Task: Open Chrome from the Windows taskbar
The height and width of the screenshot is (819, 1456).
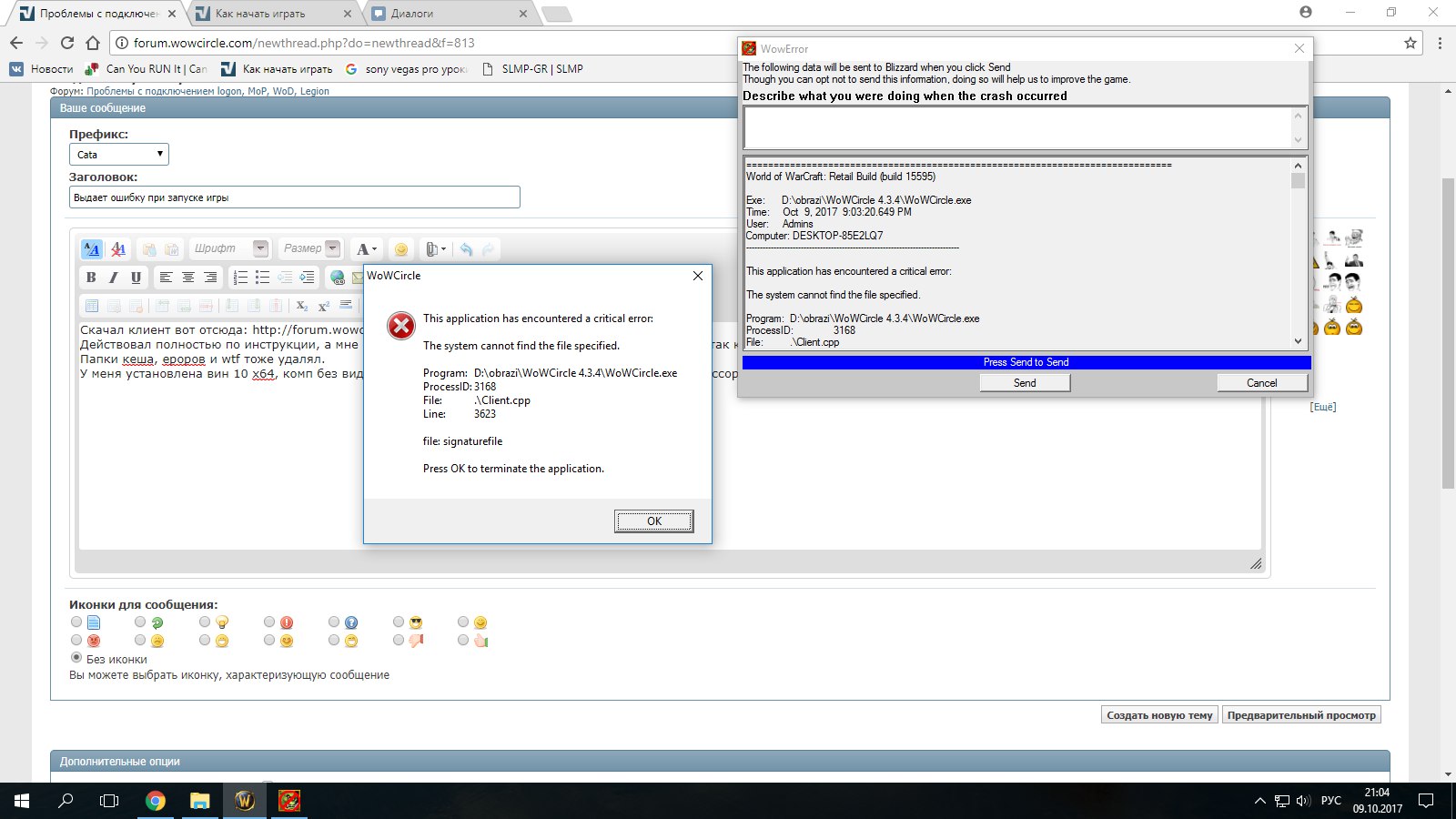Action: tap(156, 801)
